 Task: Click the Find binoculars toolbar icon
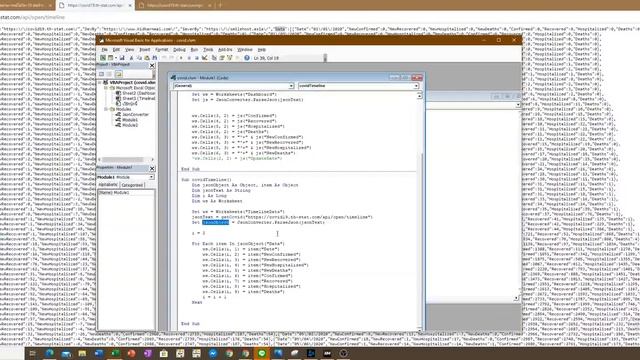coord(155,58)
